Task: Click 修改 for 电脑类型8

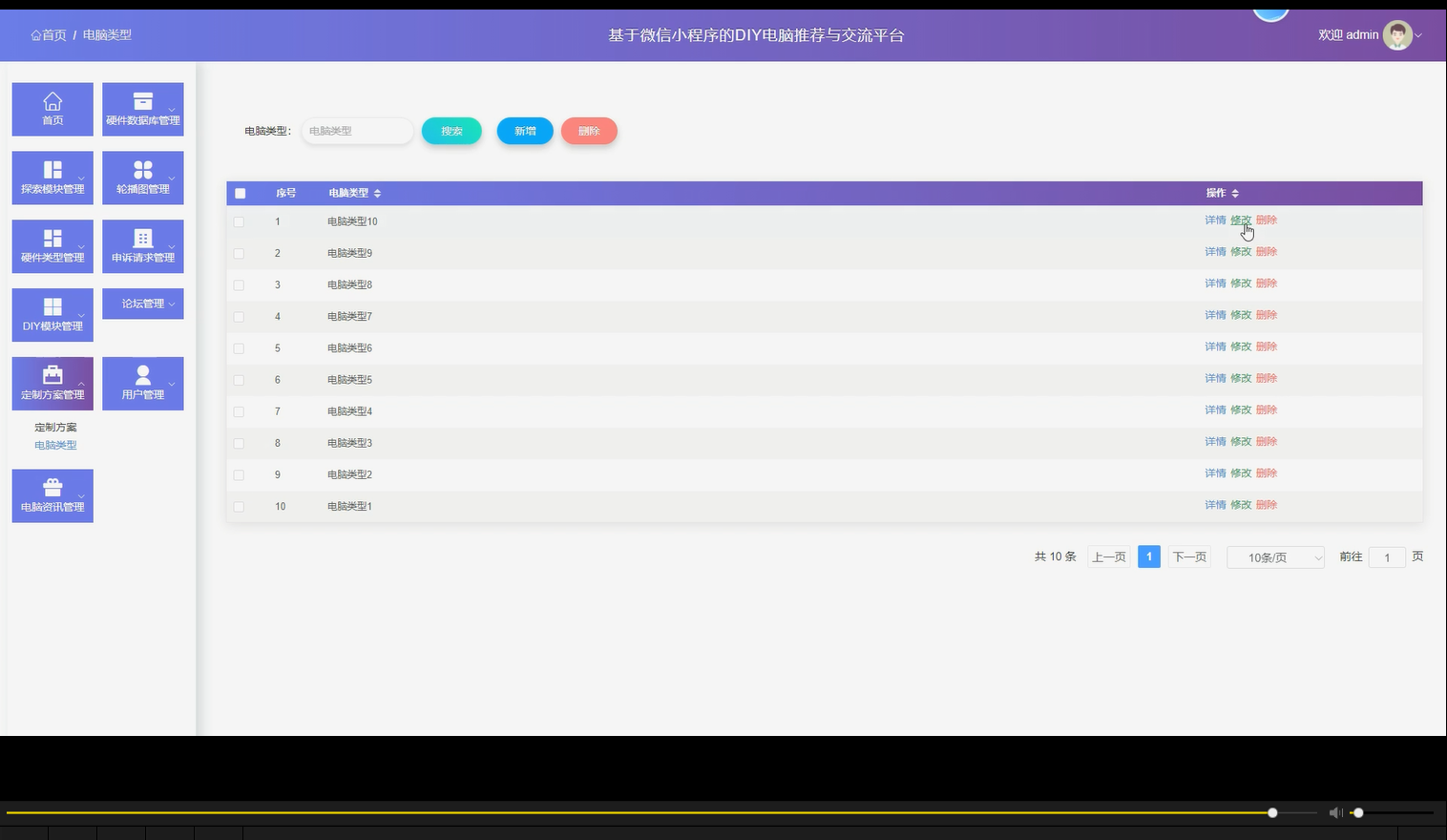Action: tap(1241, 283)
